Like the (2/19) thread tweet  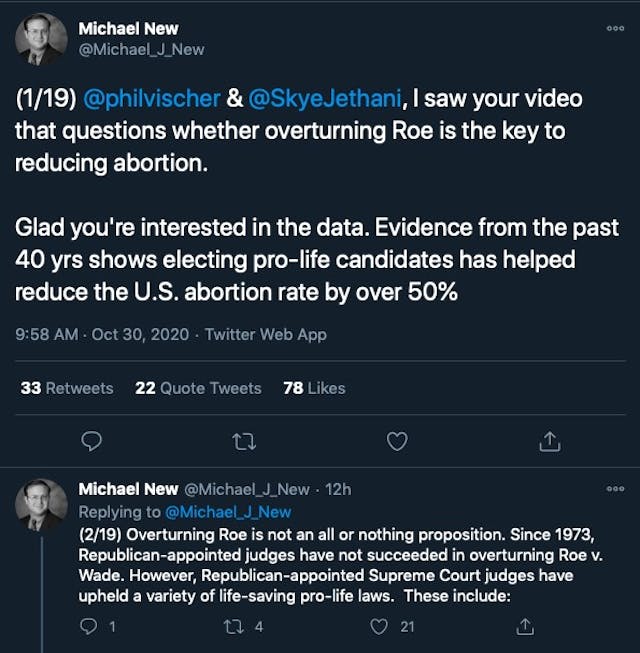(x=378, y=627)
